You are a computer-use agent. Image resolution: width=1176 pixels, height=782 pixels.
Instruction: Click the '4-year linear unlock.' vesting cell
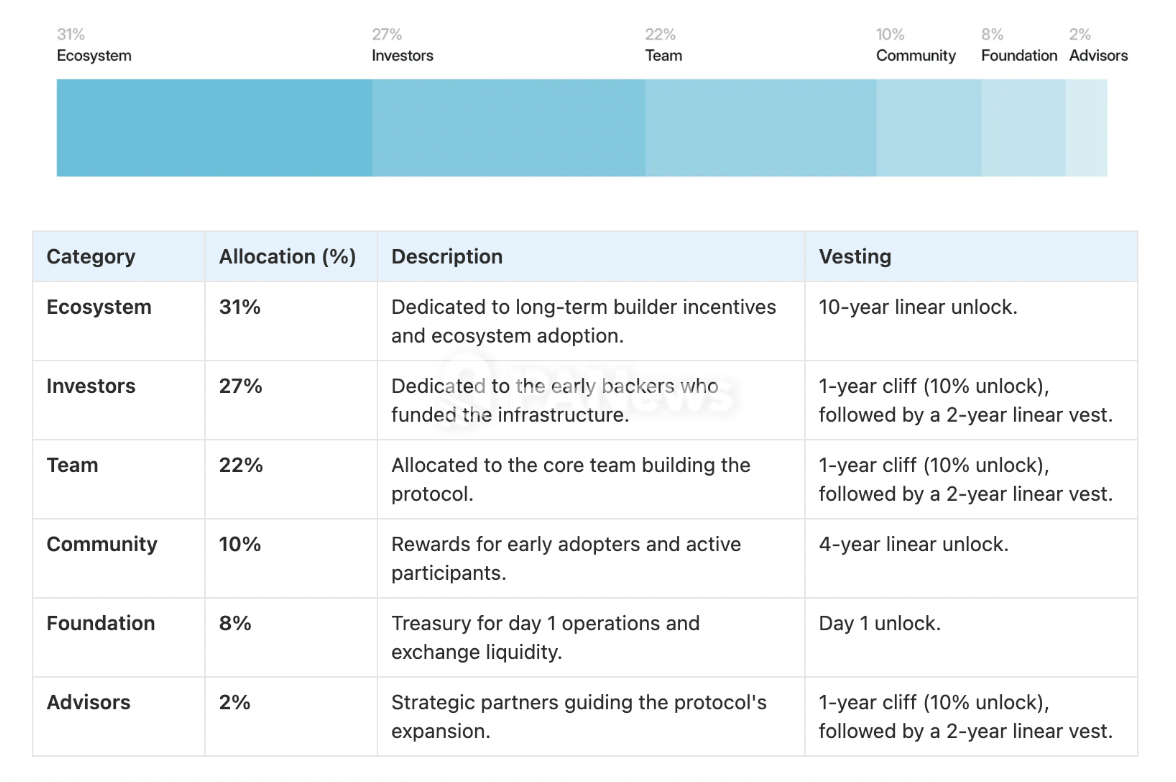point(913,545)
